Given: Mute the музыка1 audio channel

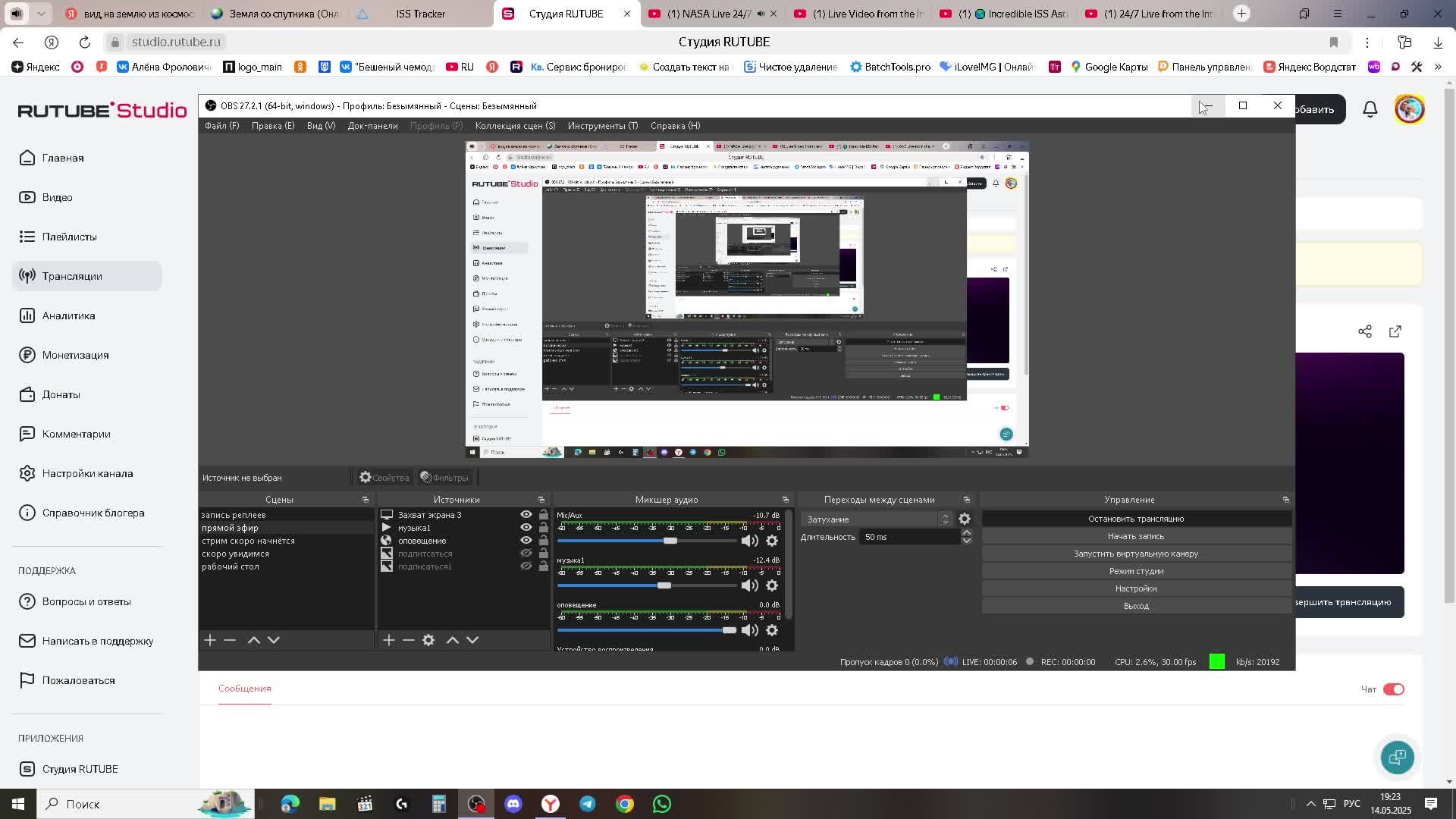Looking at the screenshot, I should (x=749, y=585).
